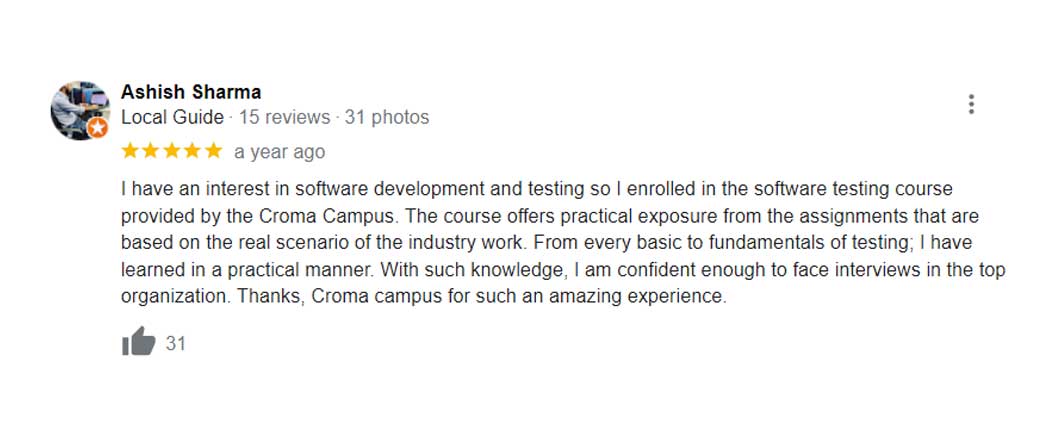1059x424 pixels.
Task: Open the three-dot review options menu
Action: click(x=971, y=104)
